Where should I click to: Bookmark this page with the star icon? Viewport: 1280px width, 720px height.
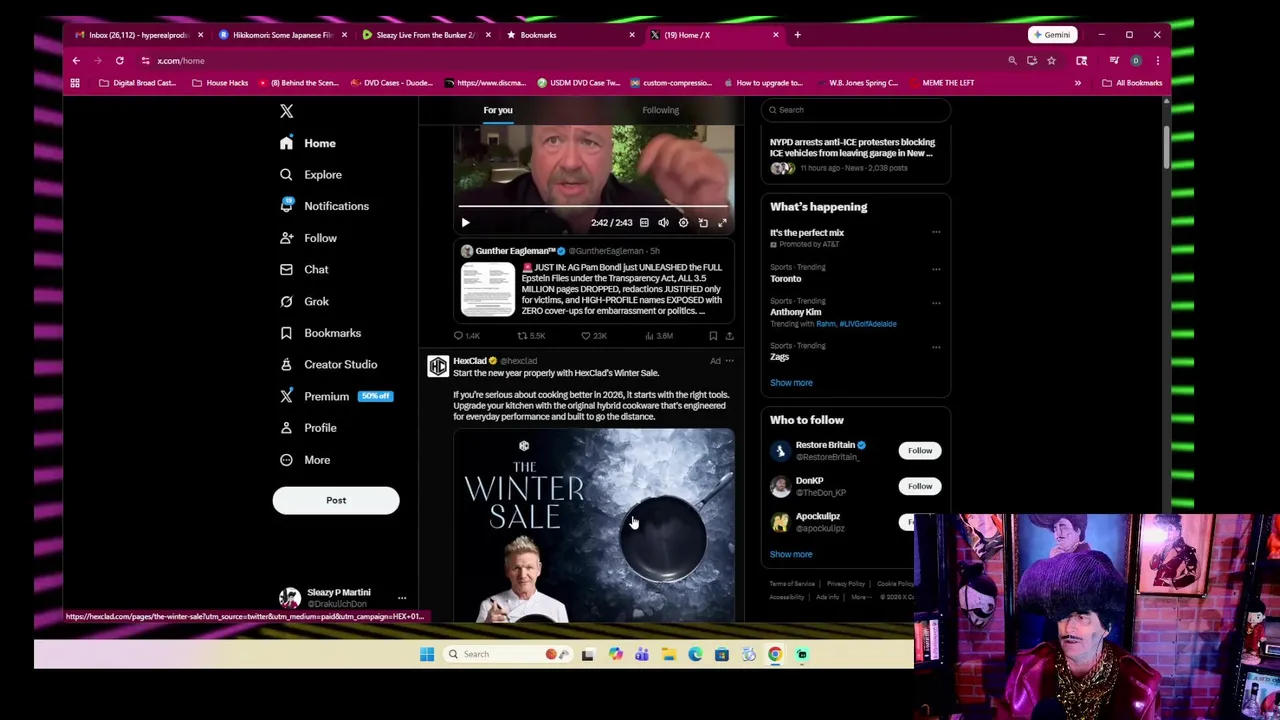click(x=1051, y=61)
